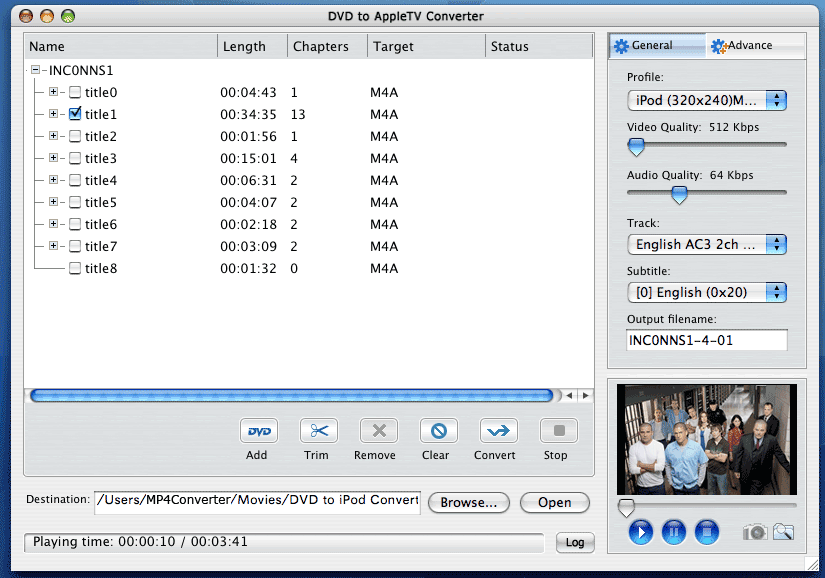Click the Add DVD icon
The width and height of the screenshot is (825, 578).
pyautogui.click(x=258, y=431)
